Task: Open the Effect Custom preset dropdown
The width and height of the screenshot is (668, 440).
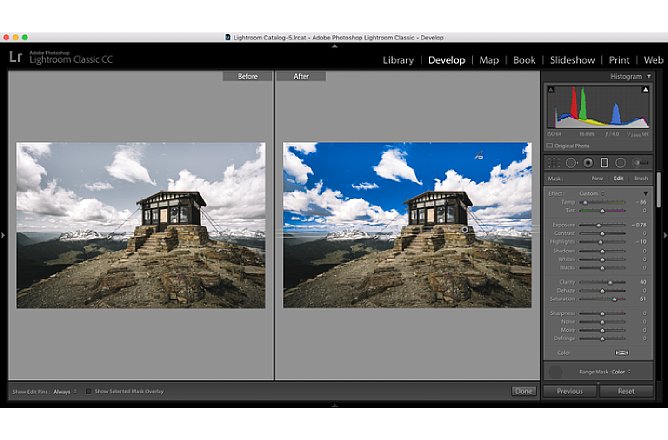Action: click(x=591, y=193)
